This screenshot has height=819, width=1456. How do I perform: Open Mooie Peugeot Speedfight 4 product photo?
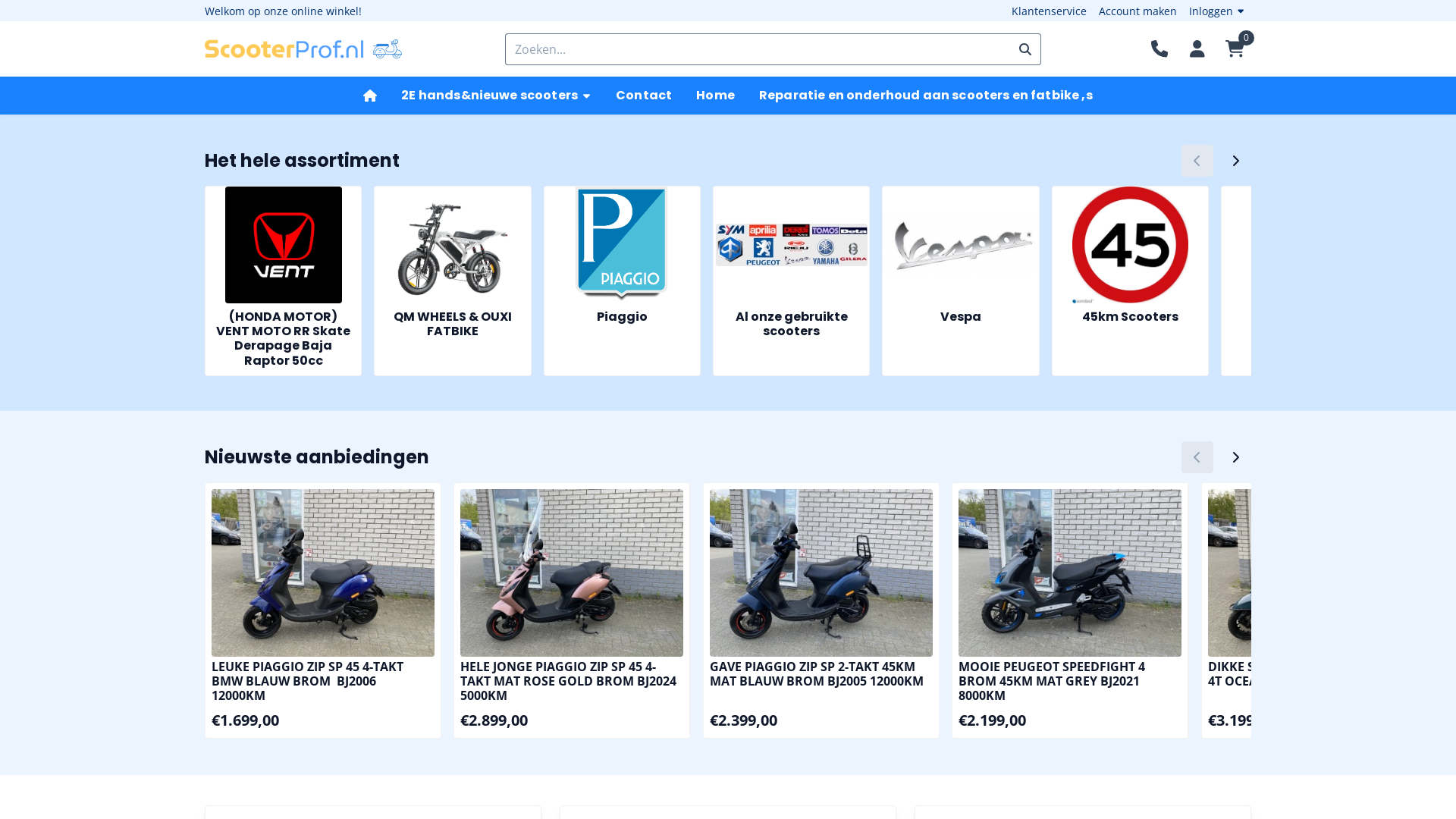[x=1069, y=573]
